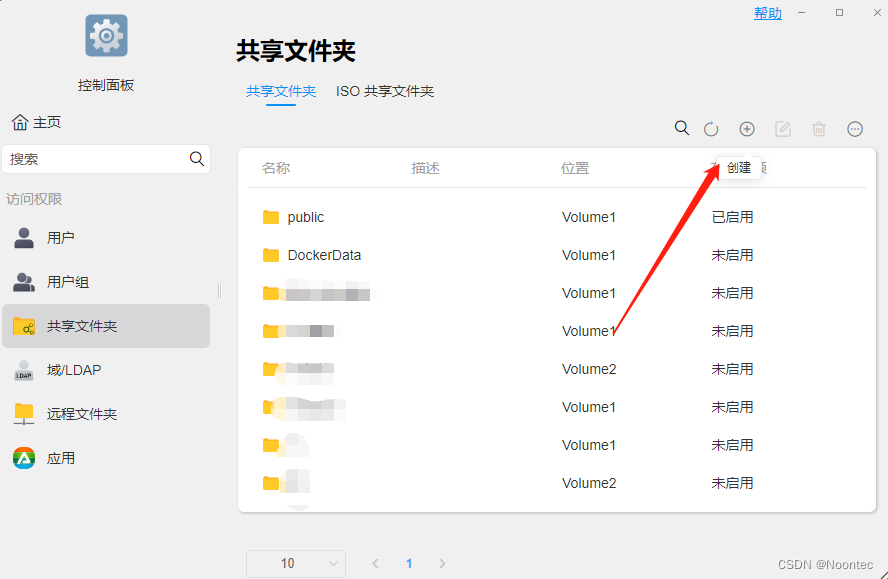This screenshot has height=579, width=888.
Task: Click 未启用 status in DockerData row
Action: (x=732, y=256)
